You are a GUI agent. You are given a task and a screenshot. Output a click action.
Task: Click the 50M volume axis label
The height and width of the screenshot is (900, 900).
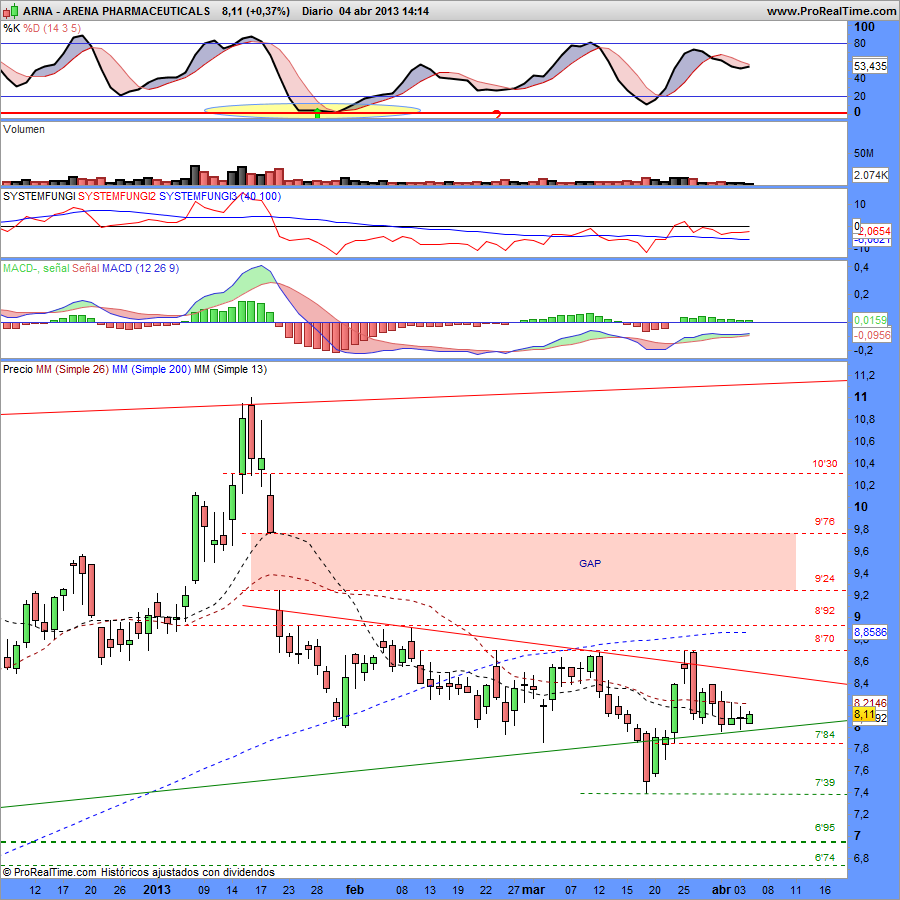point(863,153)
